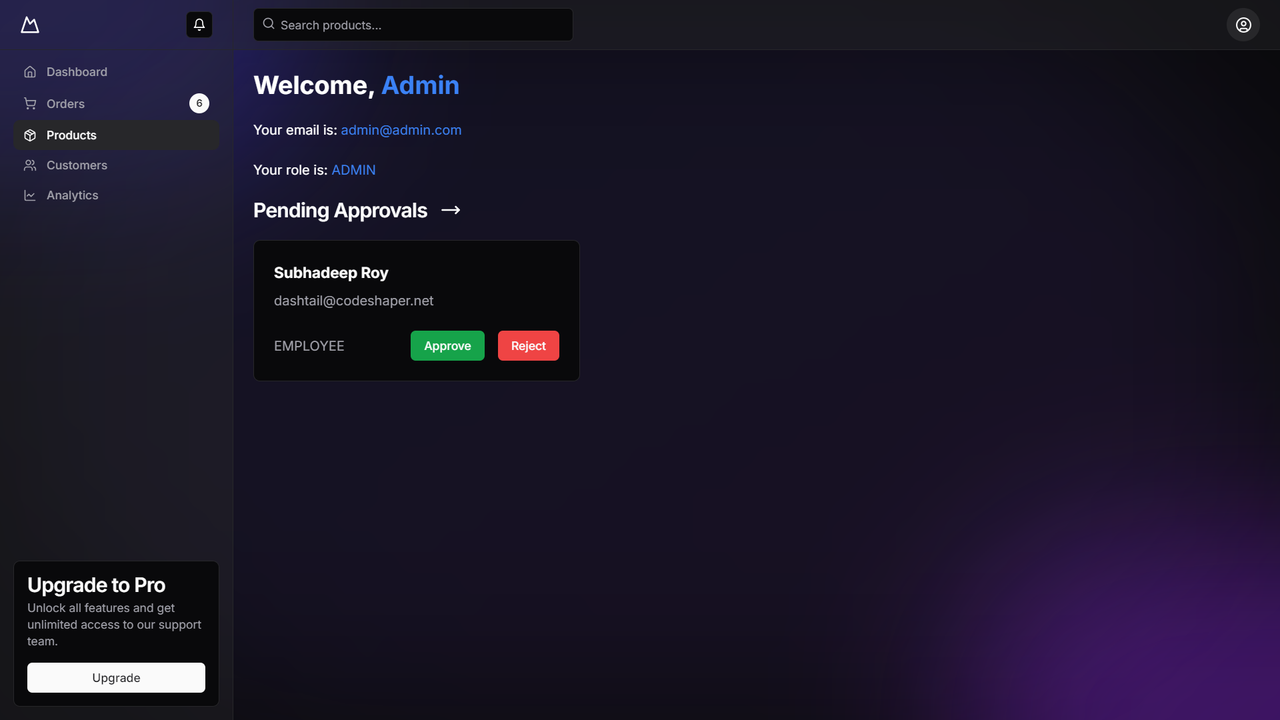The image size is (1280, 720).
Task: Approve Subhadeep Roy's request
Action: [x=447, y=345]
